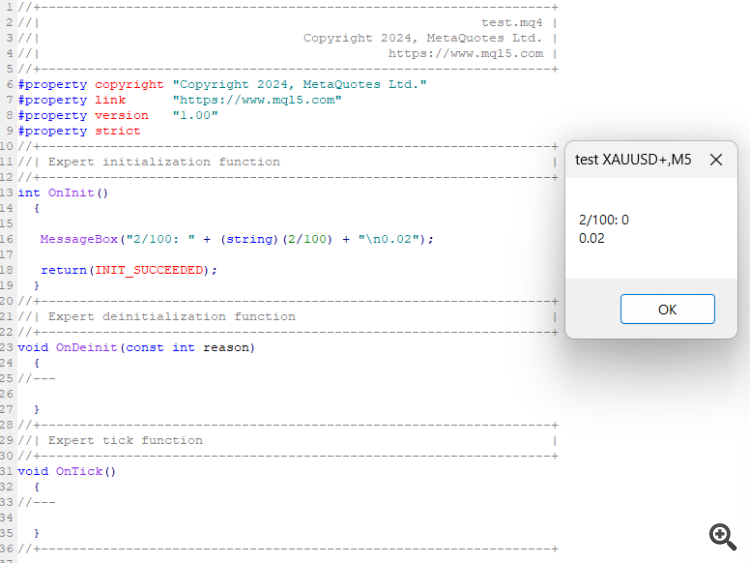The image size is (750, 563).
Task: Click the '(string)' cast on line 16
Action: point(249,239)
